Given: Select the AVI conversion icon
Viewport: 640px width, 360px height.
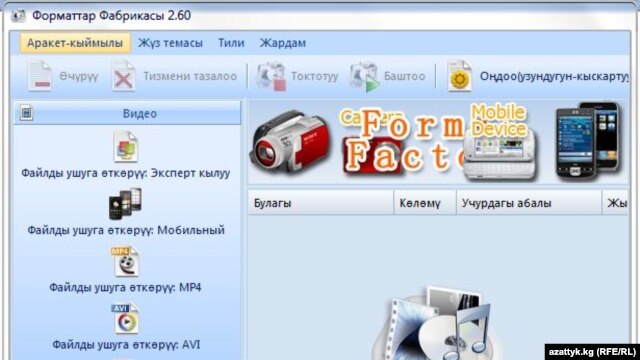Looking at the screenshot, I should coord(125,319).
